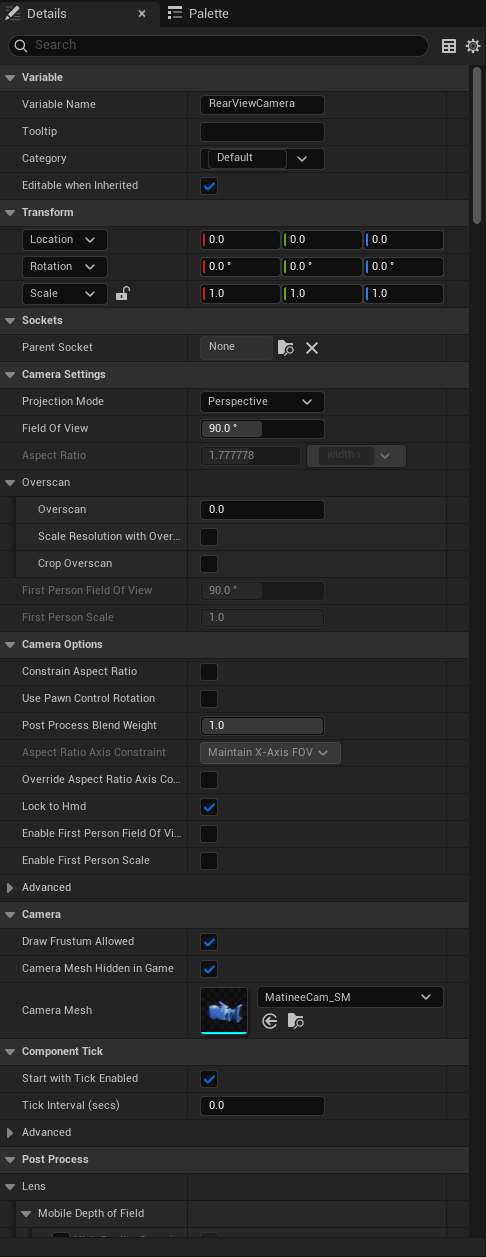This screenshot has width=486, height=1257.
Task: Disable the Lock to Hmd checkbox
Action: (209, 807)
